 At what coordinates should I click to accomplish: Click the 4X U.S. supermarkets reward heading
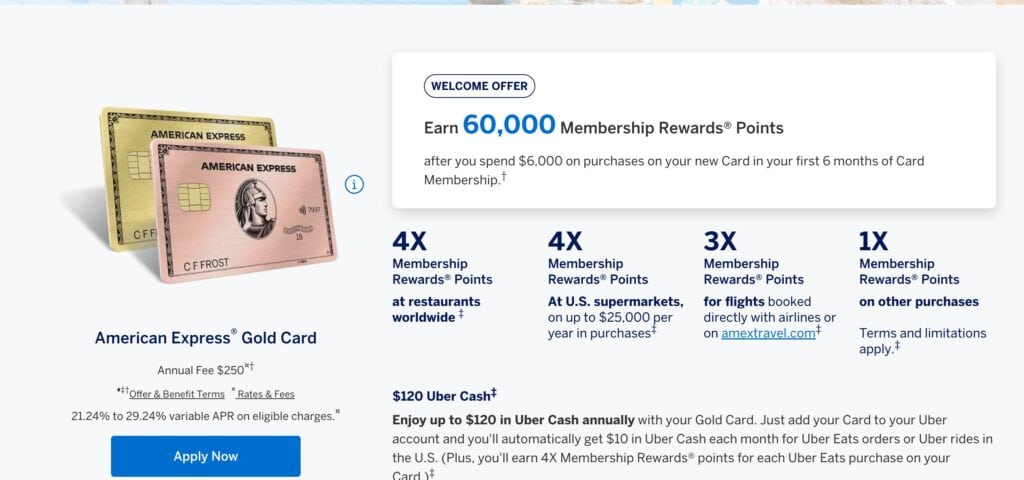[x=565, y=241]
